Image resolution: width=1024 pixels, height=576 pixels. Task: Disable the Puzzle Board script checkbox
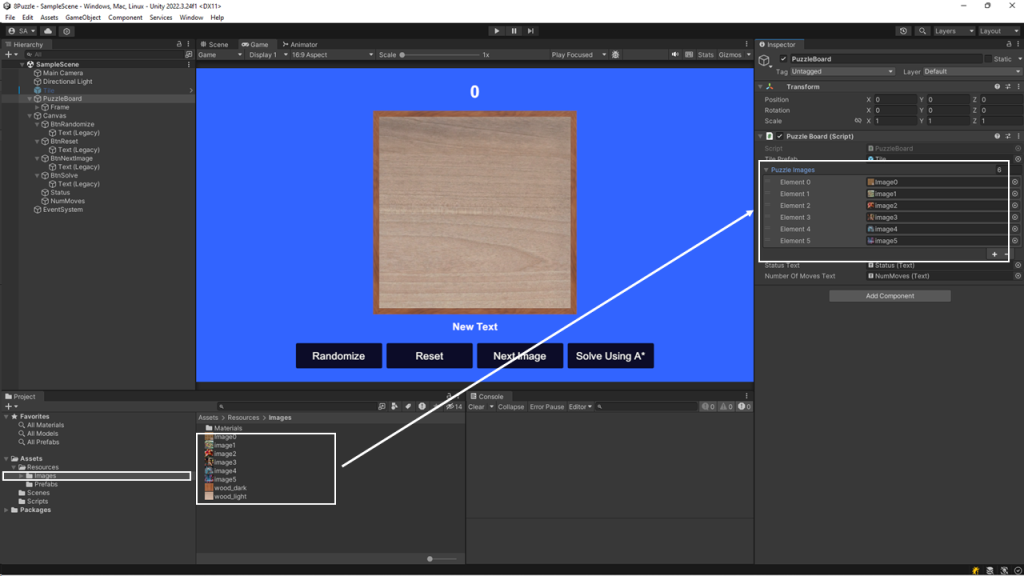click(780, 136)
